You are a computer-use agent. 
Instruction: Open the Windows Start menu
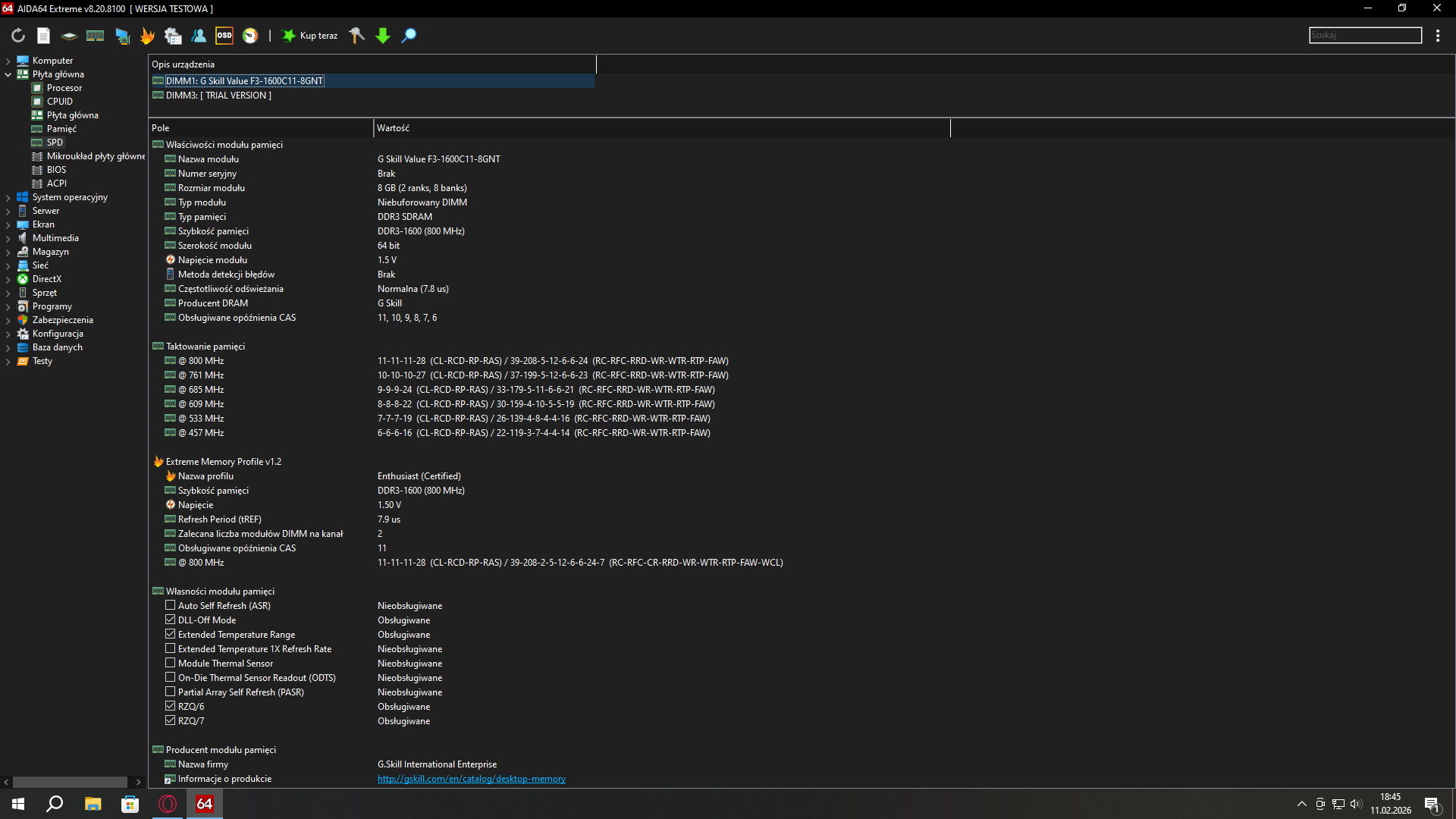pyautogui.click(x=18, y=804)
